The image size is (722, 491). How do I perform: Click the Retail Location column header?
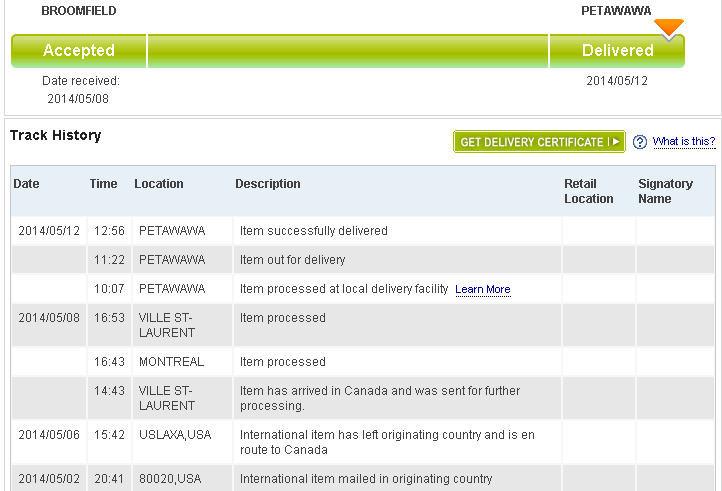pos(589,191)
